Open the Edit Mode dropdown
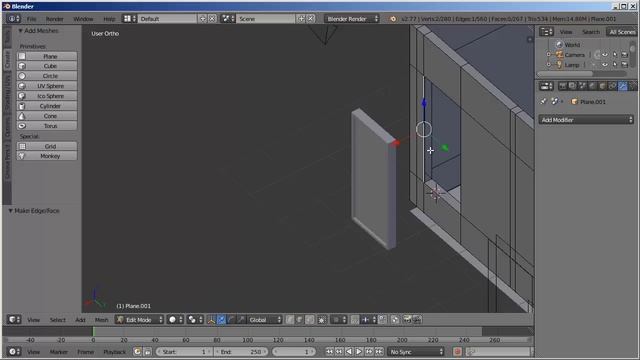This screenshot has height=360, width=640. tap(140, 320)
